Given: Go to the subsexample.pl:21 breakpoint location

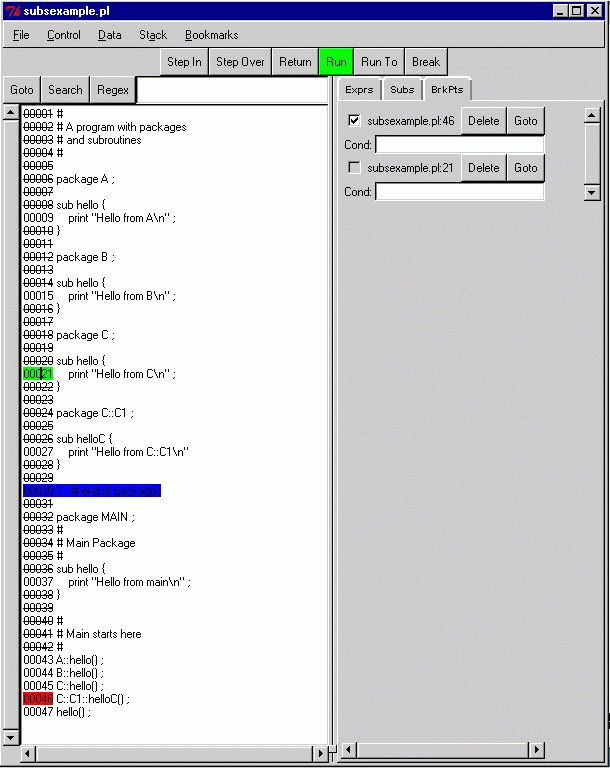Looking at the screenshot, I should pyautogui.click(x=526, y=168).
